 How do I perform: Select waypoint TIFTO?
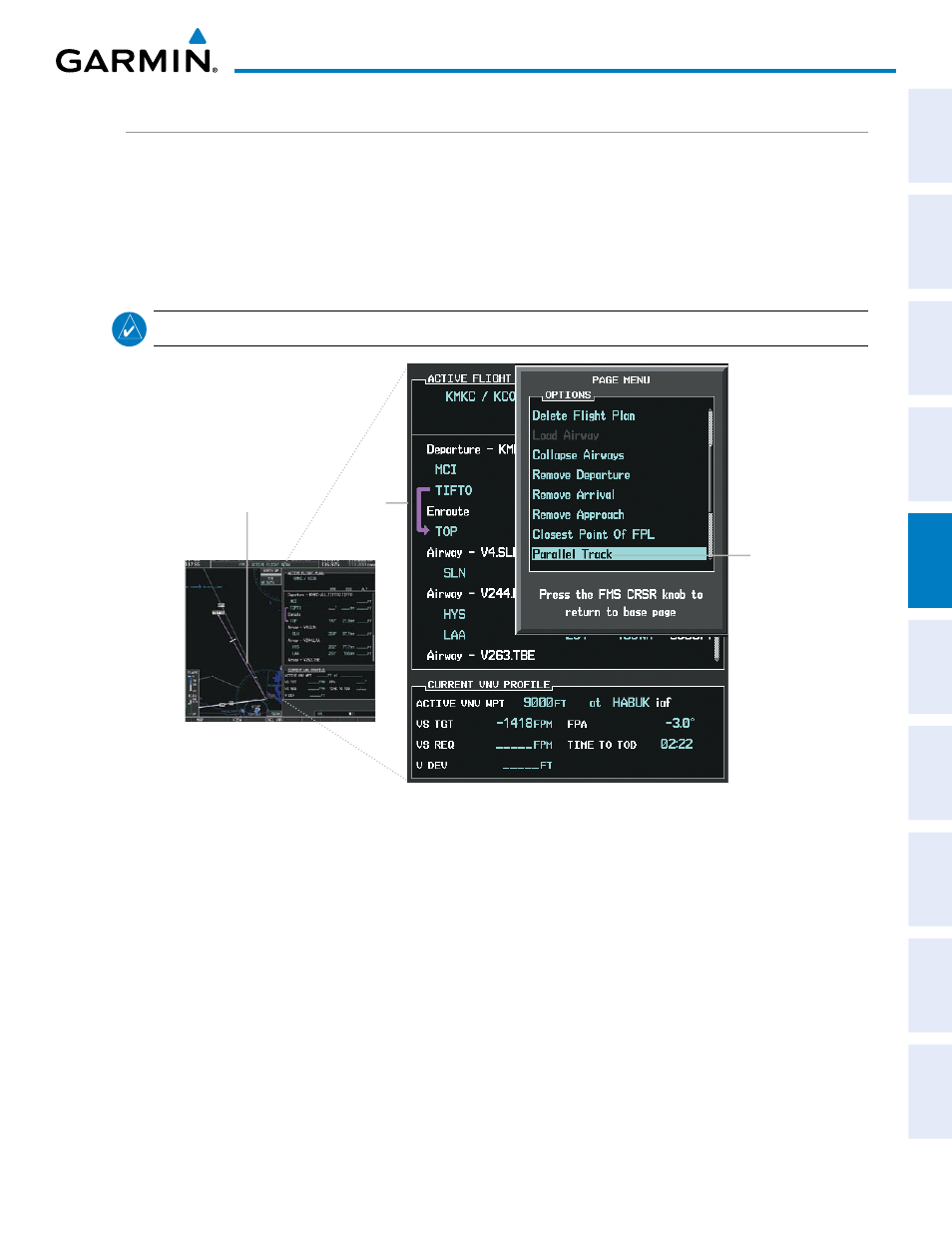[x=453, y=490]
